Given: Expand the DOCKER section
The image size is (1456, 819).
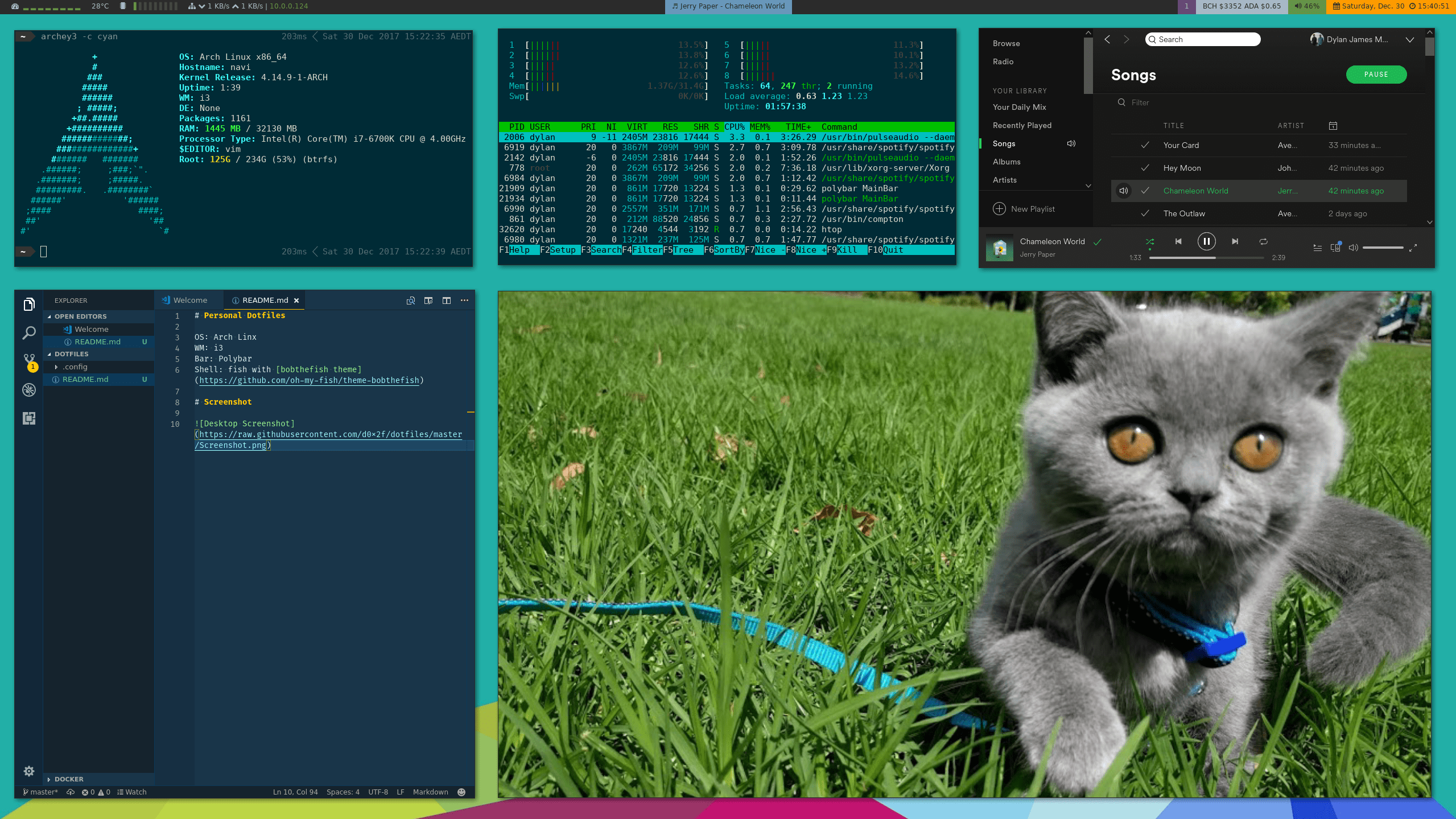Looking at the screenshot, I should (x=68, y=779).
